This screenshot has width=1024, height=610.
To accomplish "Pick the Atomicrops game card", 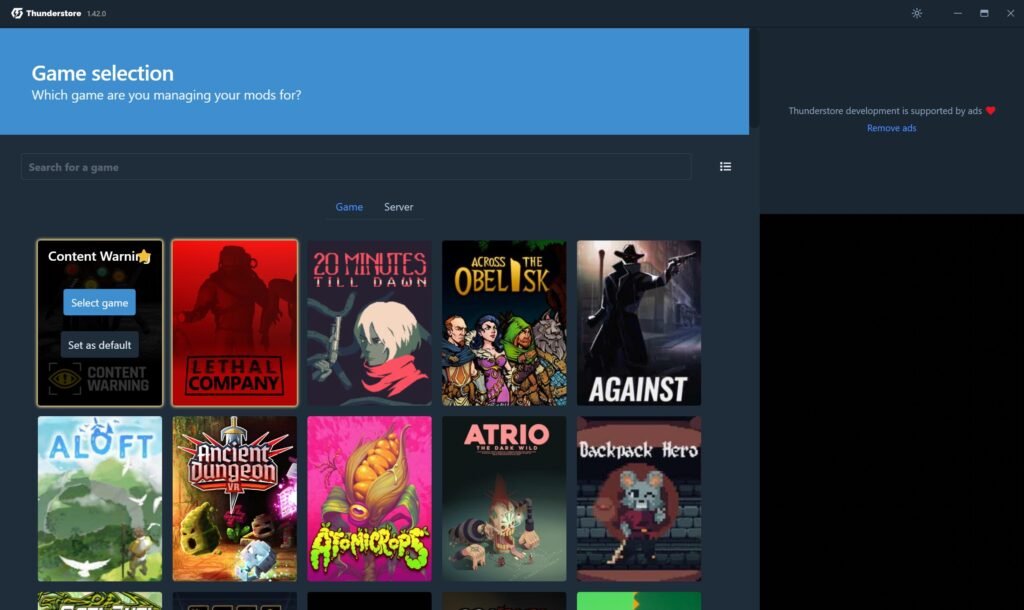I will (369, 499).
